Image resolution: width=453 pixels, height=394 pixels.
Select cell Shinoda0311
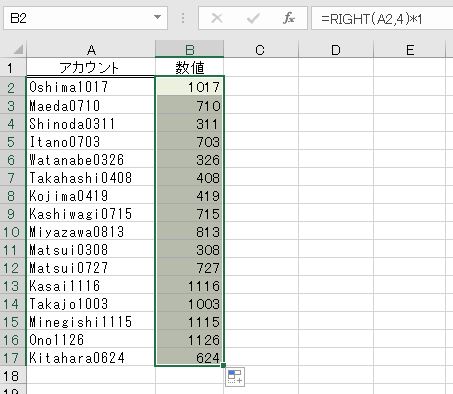(91, 123)
